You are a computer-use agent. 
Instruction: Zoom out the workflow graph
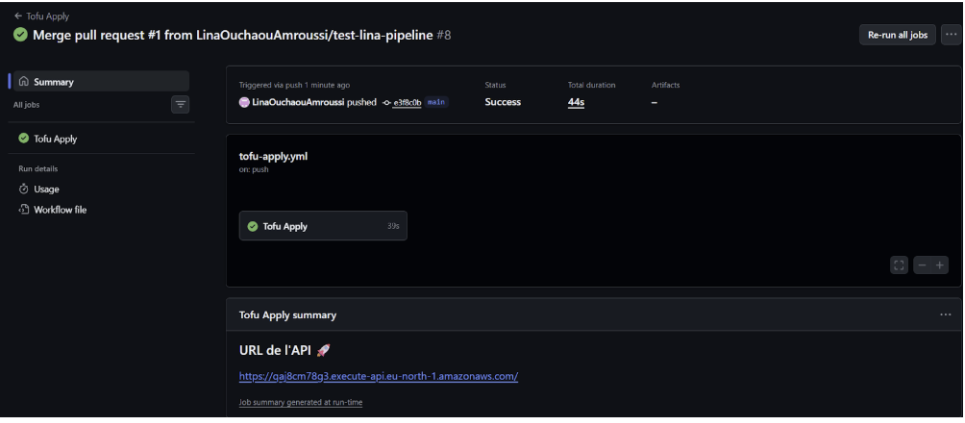coord(922,265)
